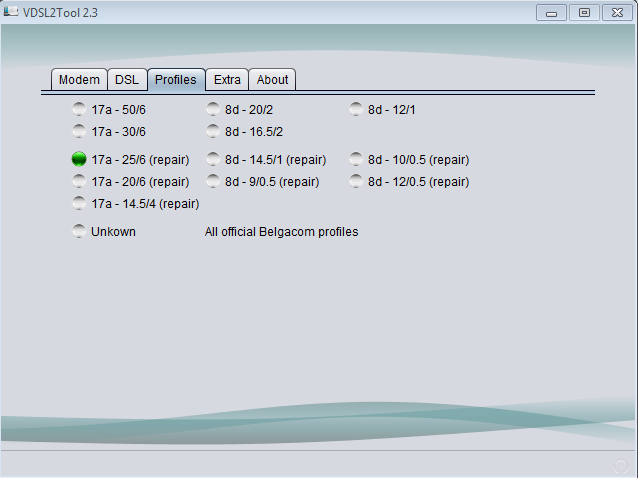Click the status icon in bottom-right corner
The width and height of the screenshot is (638, 478).
click(620, 465)
